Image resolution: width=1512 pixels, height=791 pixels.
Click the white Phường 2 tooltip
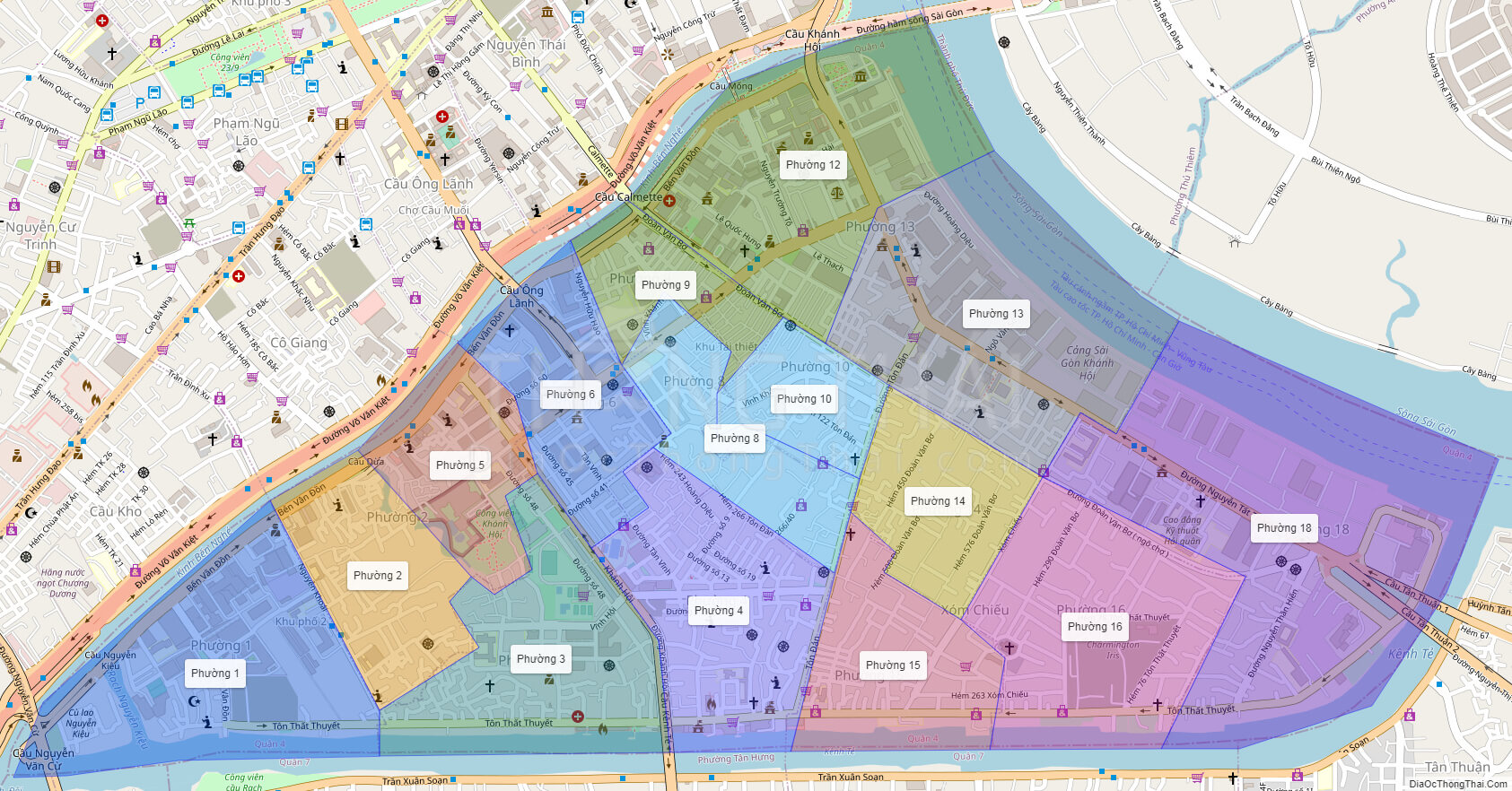coord(378,576)
